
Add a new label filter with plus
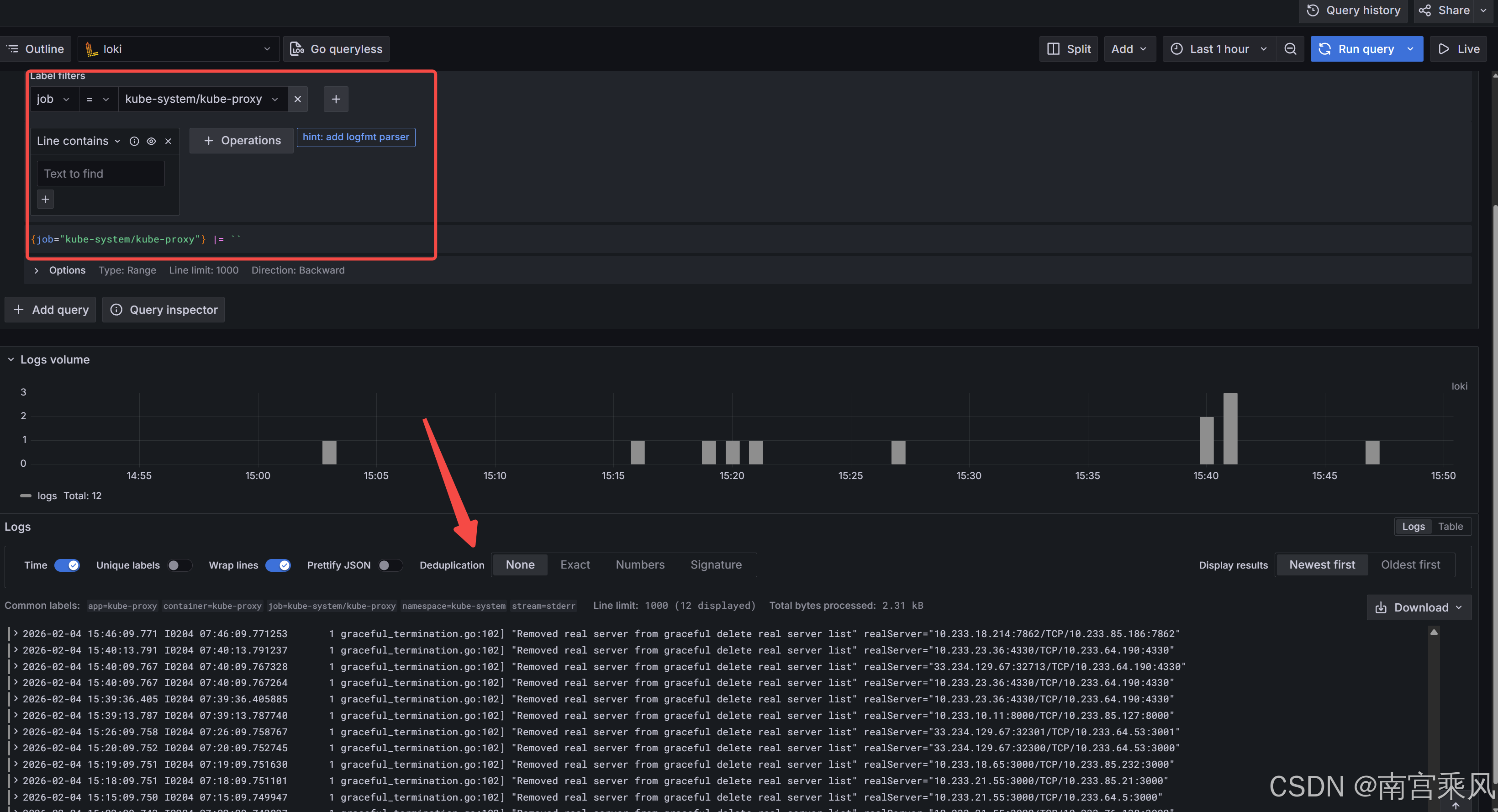coord(336,99)
